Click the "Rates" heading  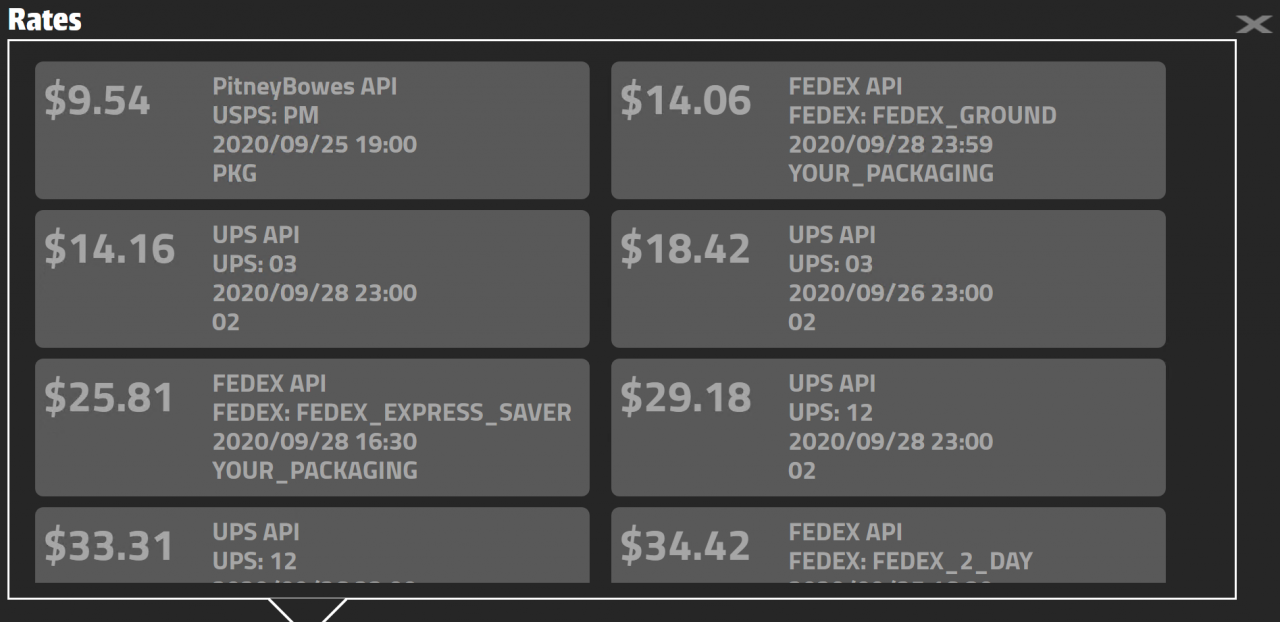click(45, 20)
